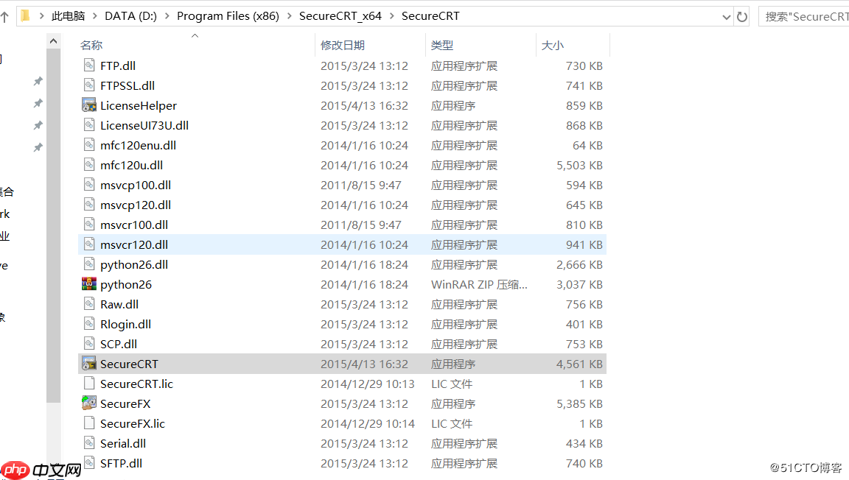Select the SecureCRT application icon
The height and width of the screenshot is (480, 849).
pos(89,364)
